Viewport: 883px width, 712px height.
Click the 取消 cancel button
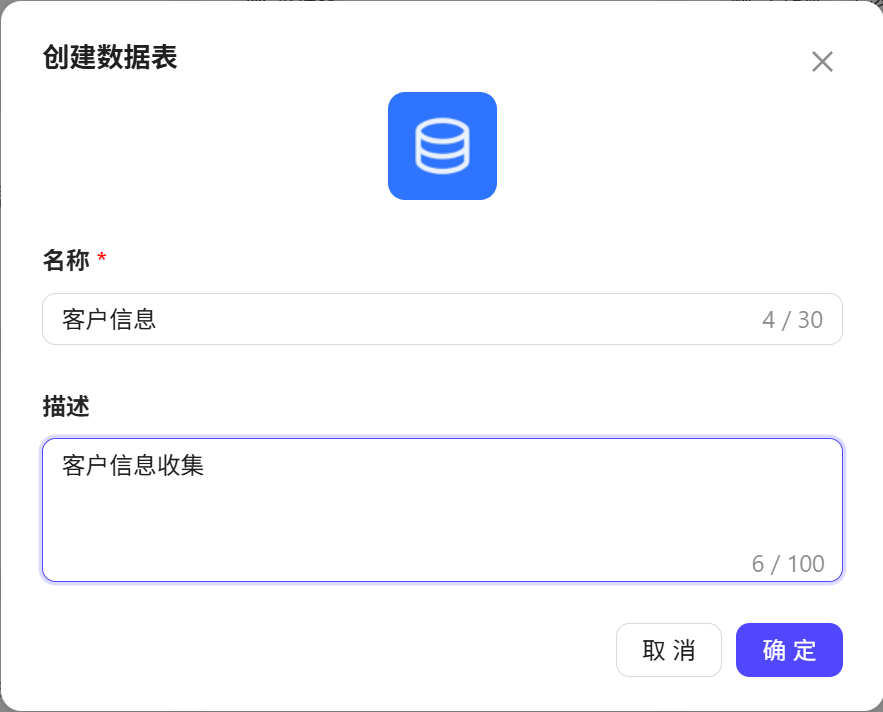(669, 650)
